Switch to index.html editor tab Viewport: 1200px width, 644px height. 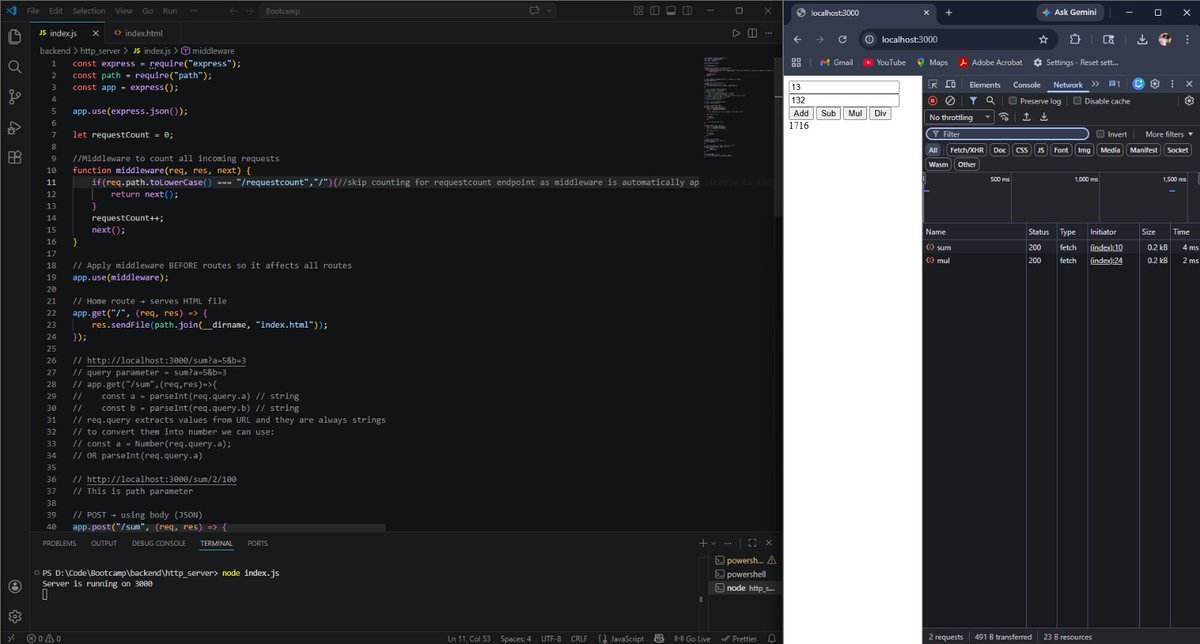coord(138,33)
